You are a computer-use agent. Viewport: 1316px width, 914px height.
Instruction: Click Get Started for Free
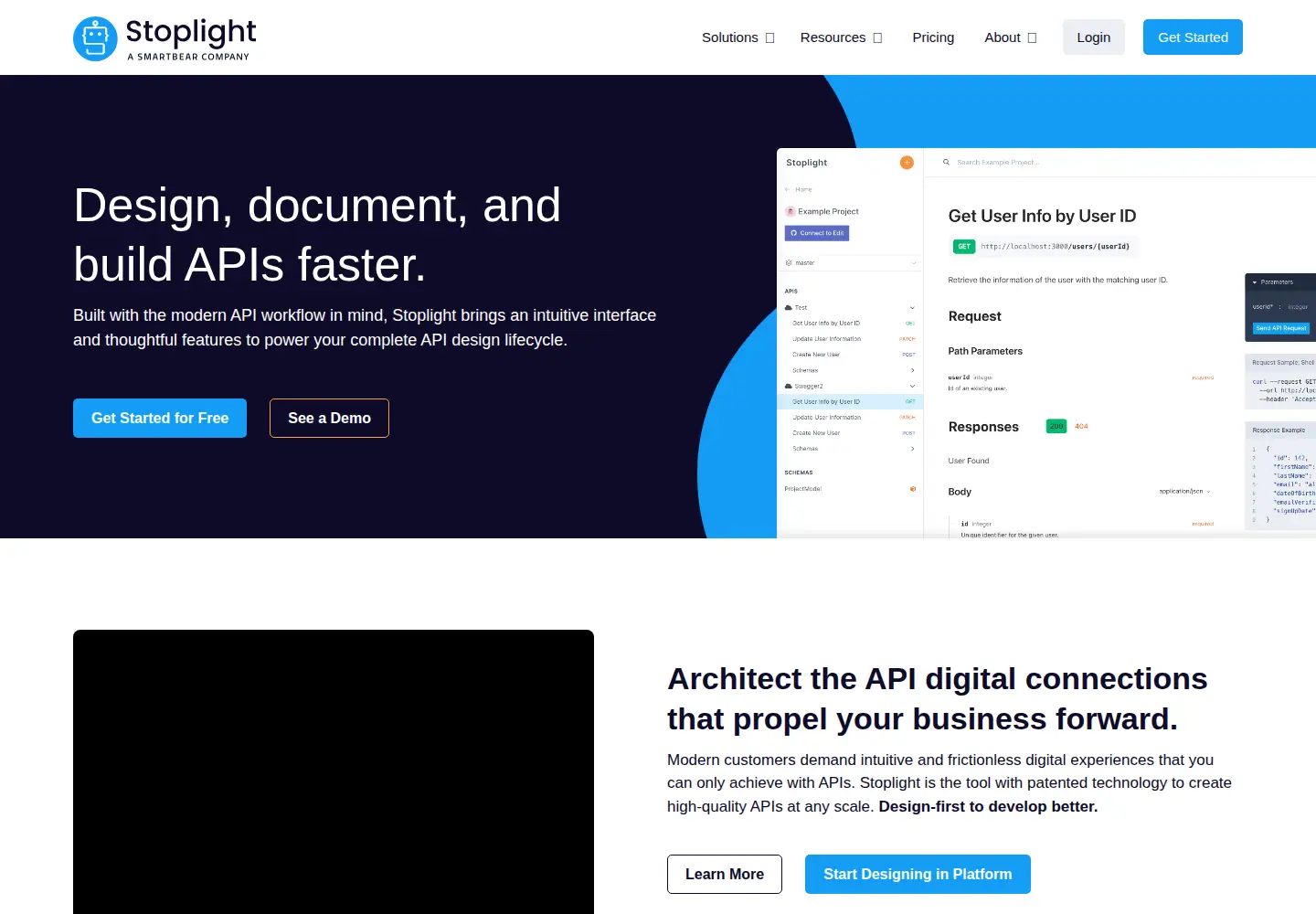tap(160, 419)
